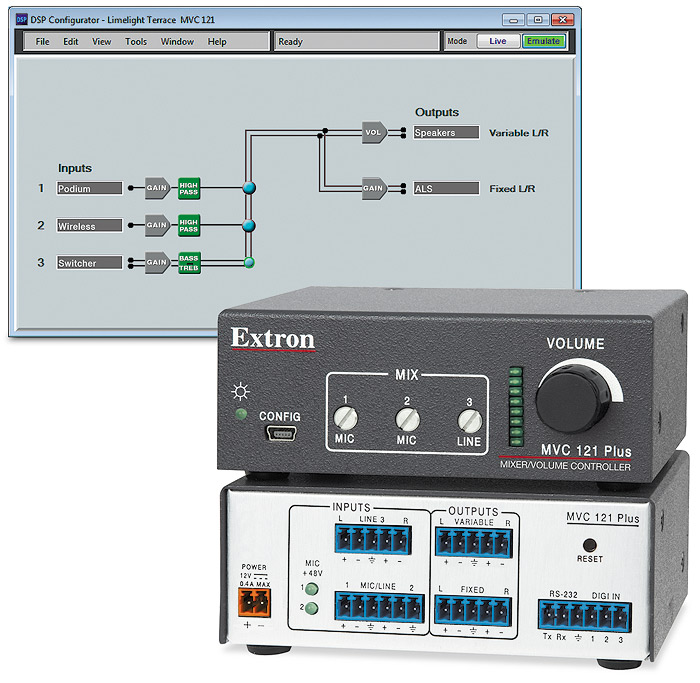
Task: Open the Switcher BASS TREB block
Action: click(189, 263)
